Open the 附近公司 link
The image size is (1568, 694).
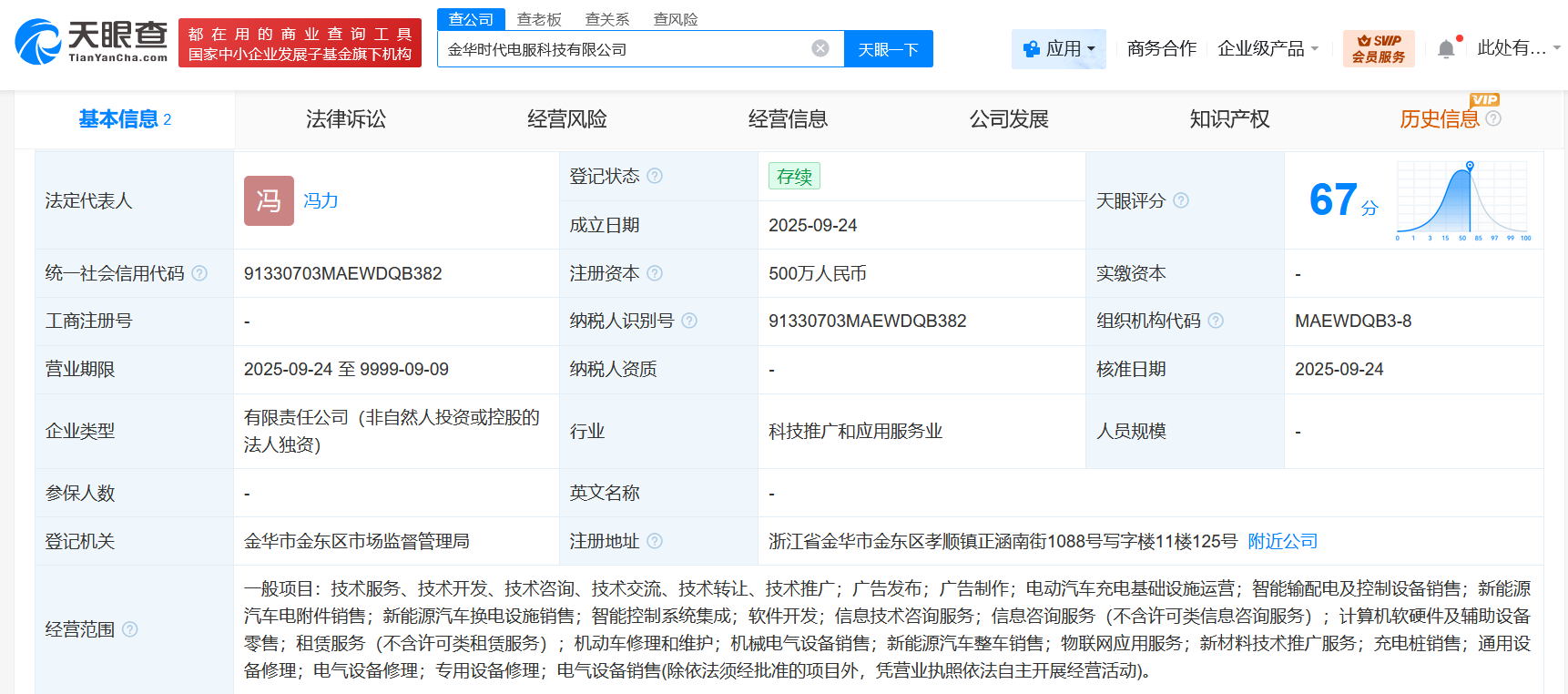point(1282,541)
